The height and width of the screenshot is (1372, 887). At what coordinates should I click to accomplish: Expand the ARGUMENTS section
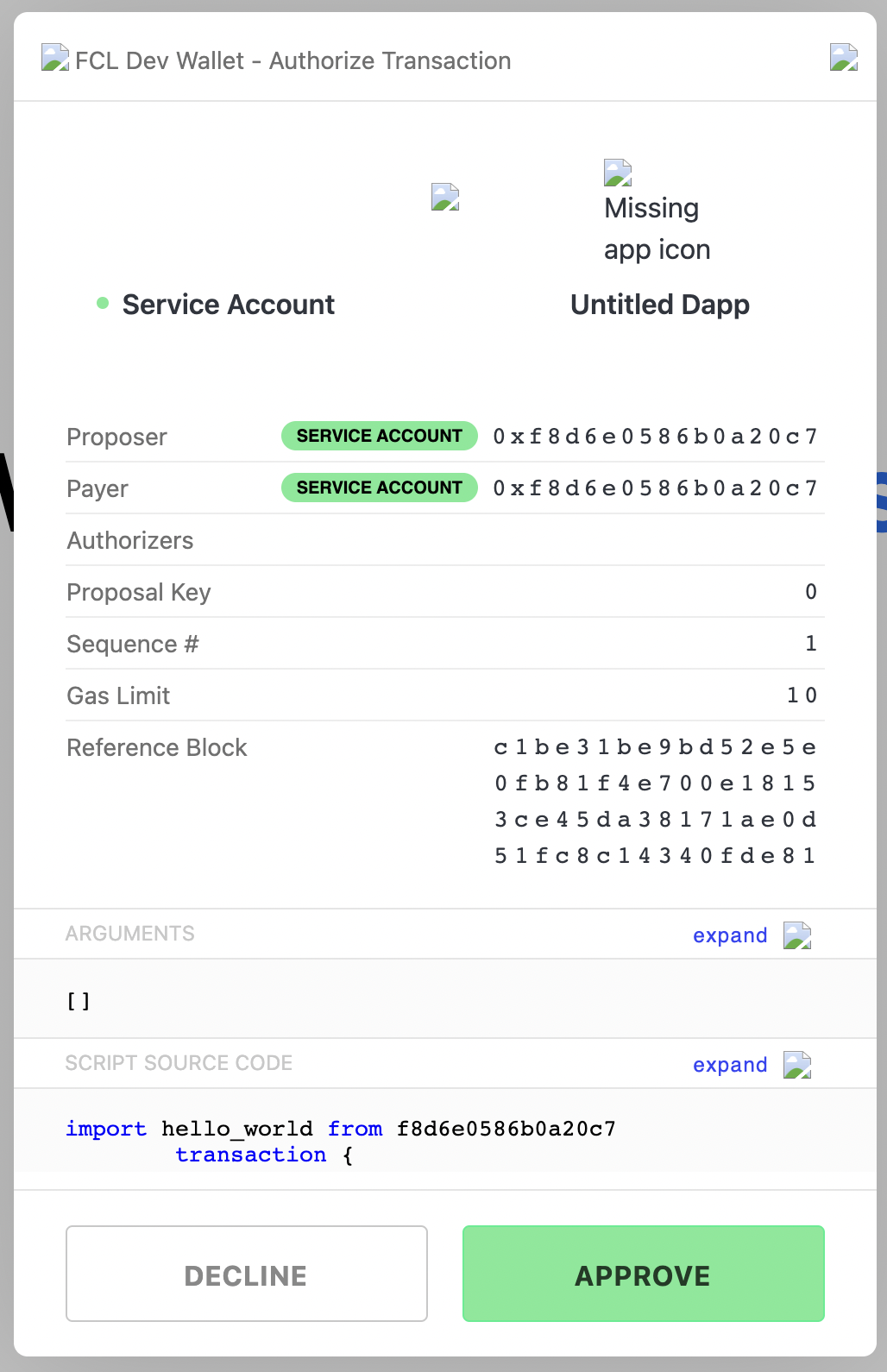(729, 935)
